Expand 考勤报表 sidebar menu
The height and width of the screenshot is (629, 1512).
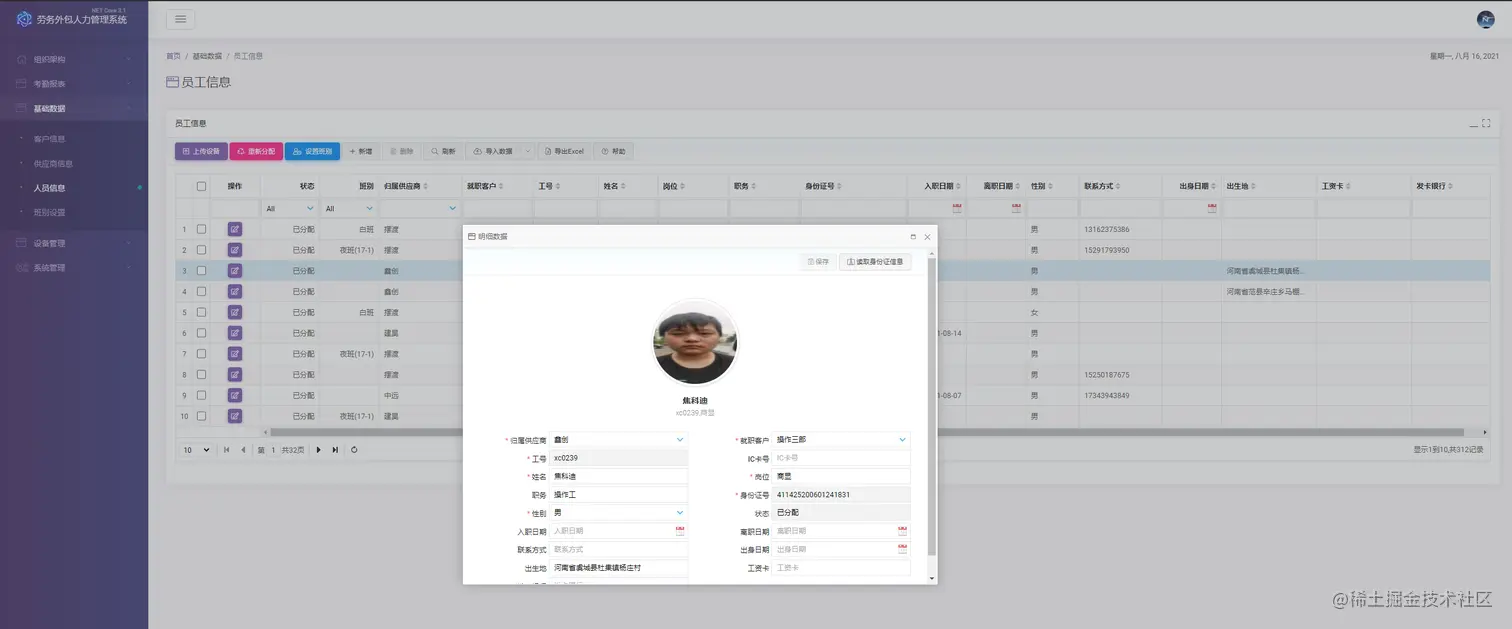(x=74, y=84)
